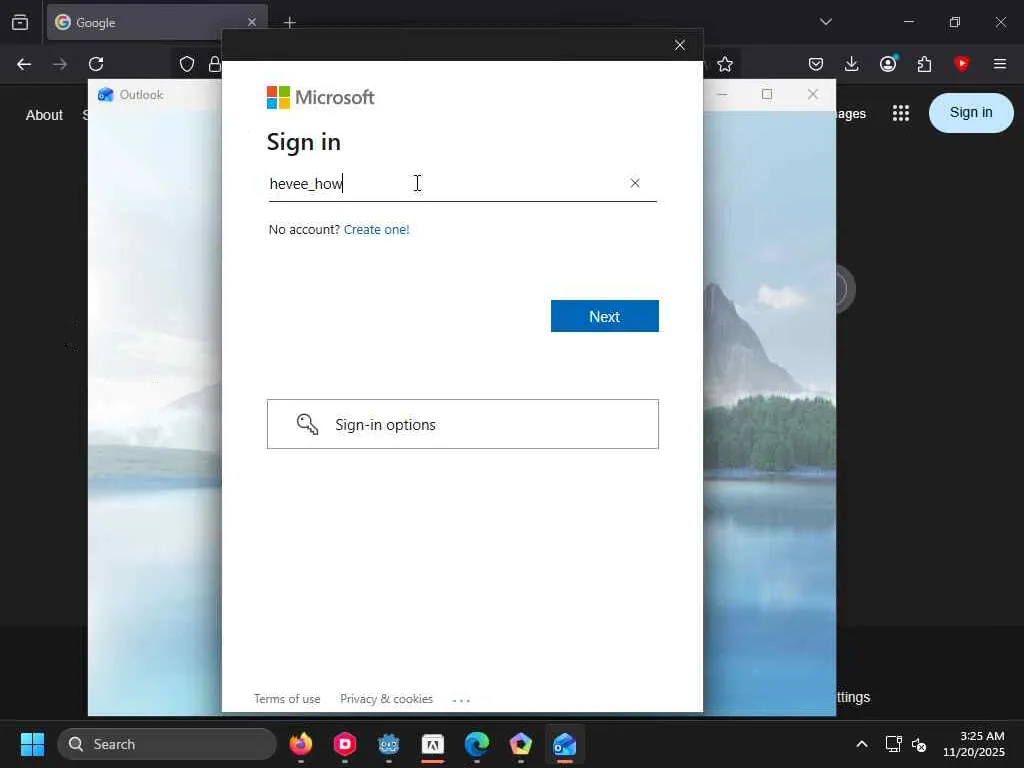Click the About link on Google page
This screenshot has width=1024, height=768.
pyautogui.click(x=44, y=115)
